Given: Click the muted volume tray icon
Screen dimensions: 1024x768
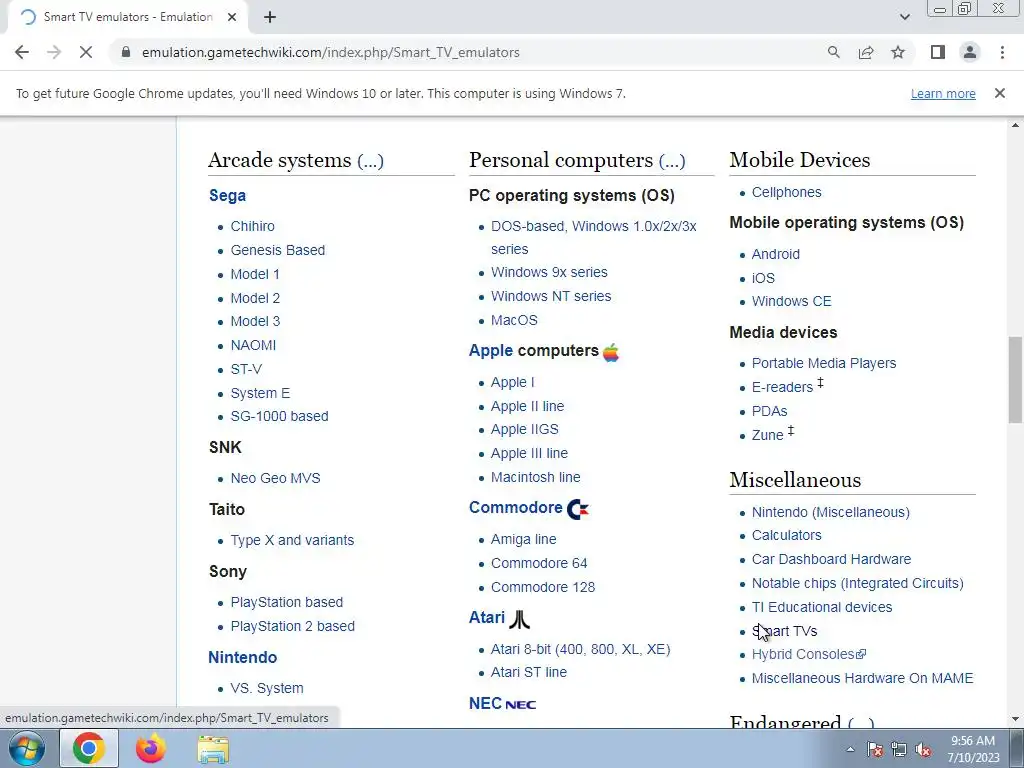Looking at the screenshot, I should pyautogui.click(x=923, y=749).
